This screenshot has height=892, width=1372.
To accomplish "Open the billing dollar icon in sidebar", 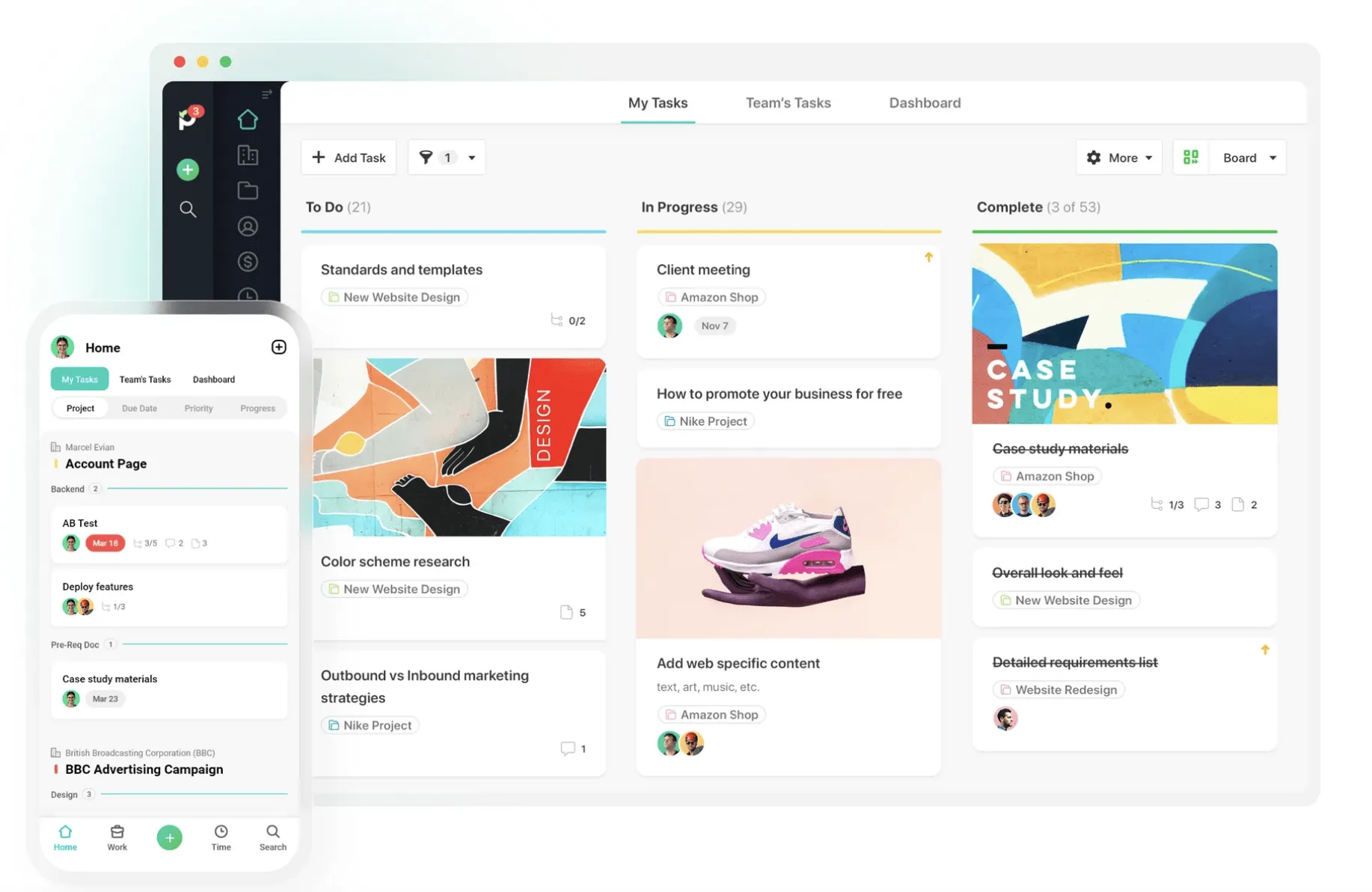I will (x=248, y=261).
